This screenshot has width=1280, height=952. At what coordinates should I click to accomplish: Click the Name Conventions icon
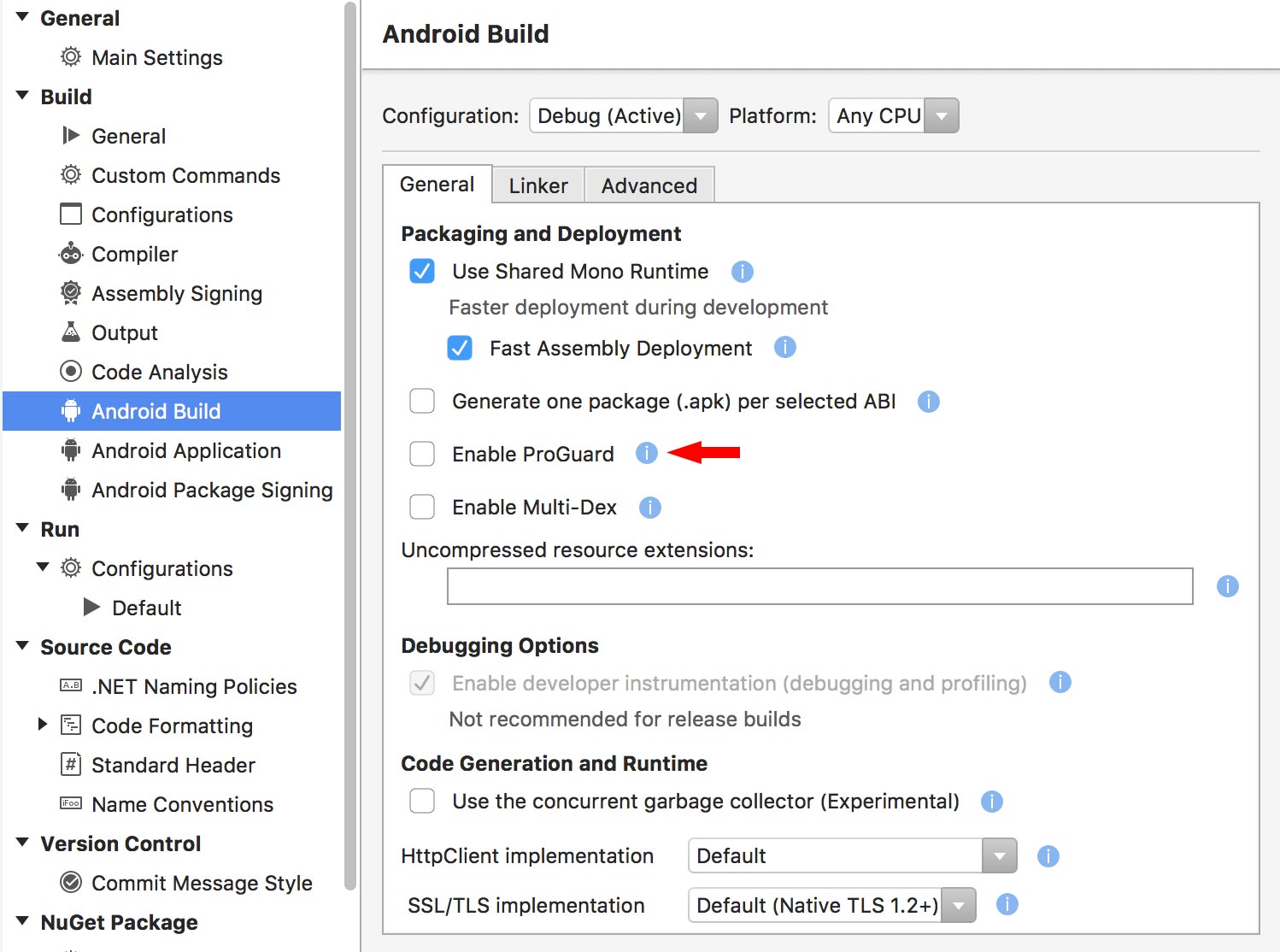pyautogui.click(x=71, y=803)
